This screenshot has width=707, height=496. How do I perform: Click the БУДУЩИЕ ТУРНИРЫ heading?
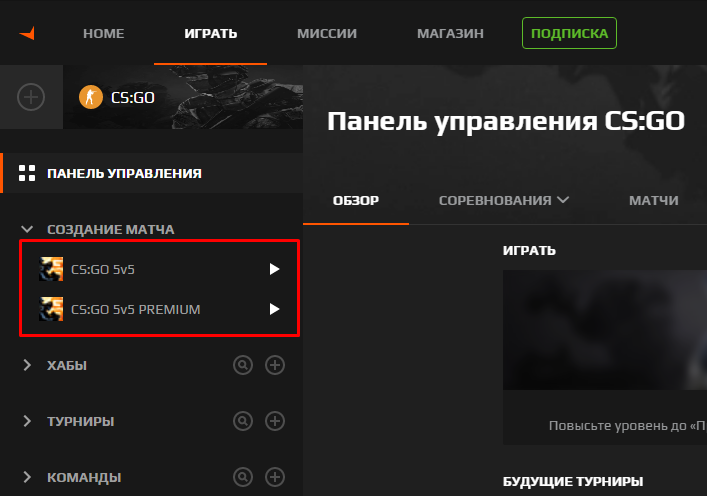pyautogui.click(x=573, y=482)
